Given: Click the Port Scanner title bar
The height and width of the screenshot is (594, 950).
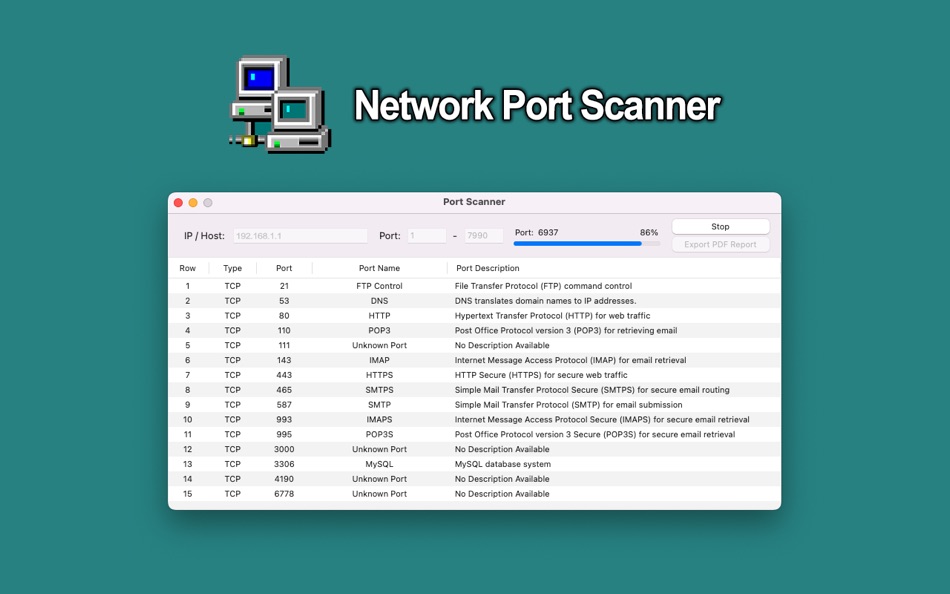Looking at the screenshot, I should (x=473, y=202).
